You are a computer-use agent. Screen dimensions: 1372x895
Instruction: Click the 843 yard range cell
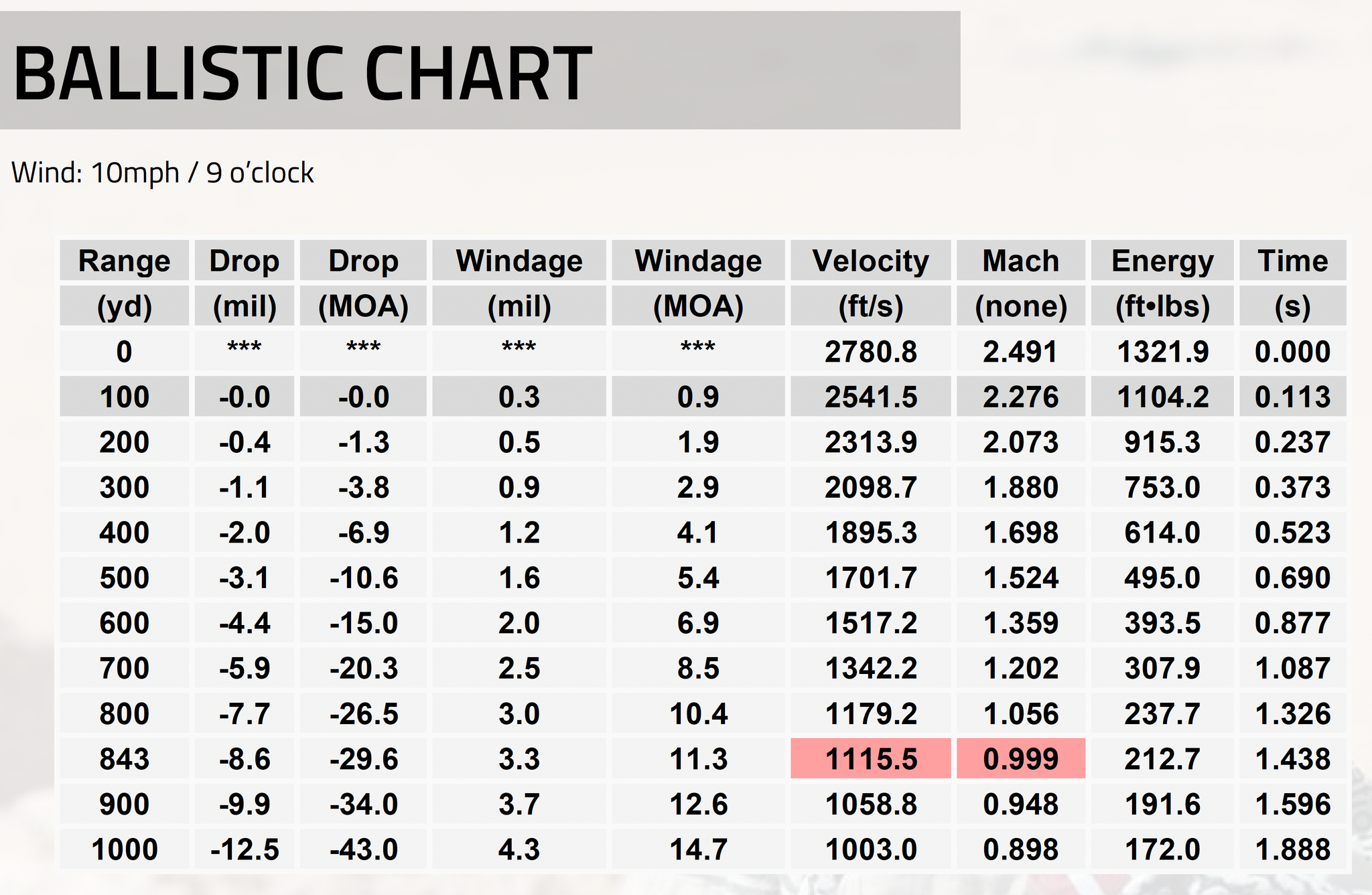[124, 759]
